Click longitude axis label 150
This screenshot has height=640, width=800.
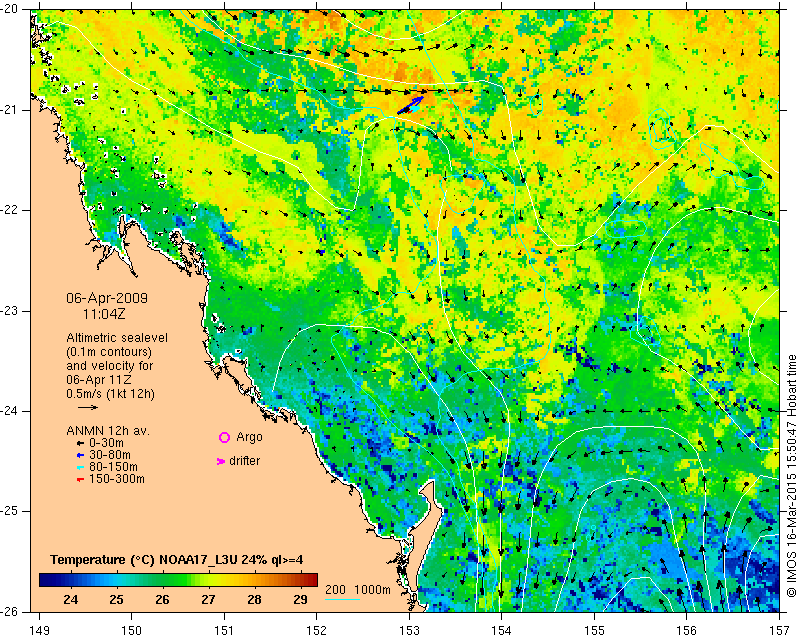tap(132, 631)
